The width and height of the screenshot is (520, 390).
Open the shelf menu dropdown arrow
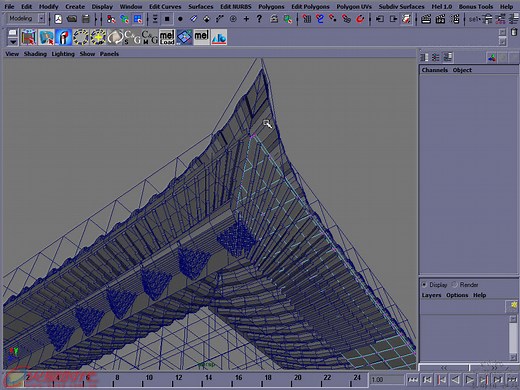(12, 42)
